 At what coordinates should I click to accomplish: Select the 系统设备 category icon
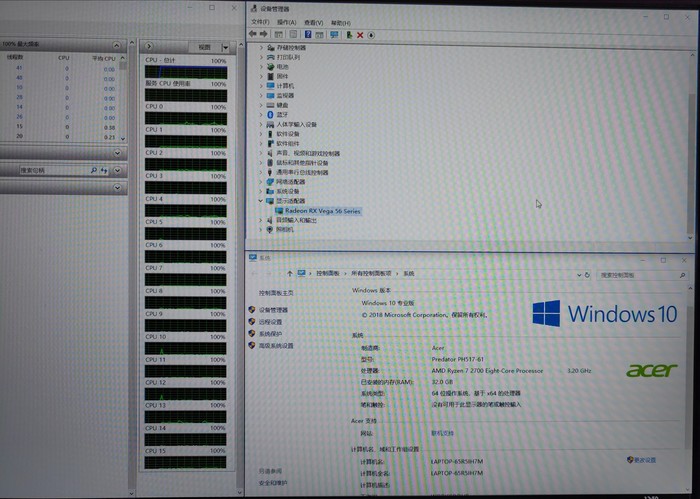(270, 191)
